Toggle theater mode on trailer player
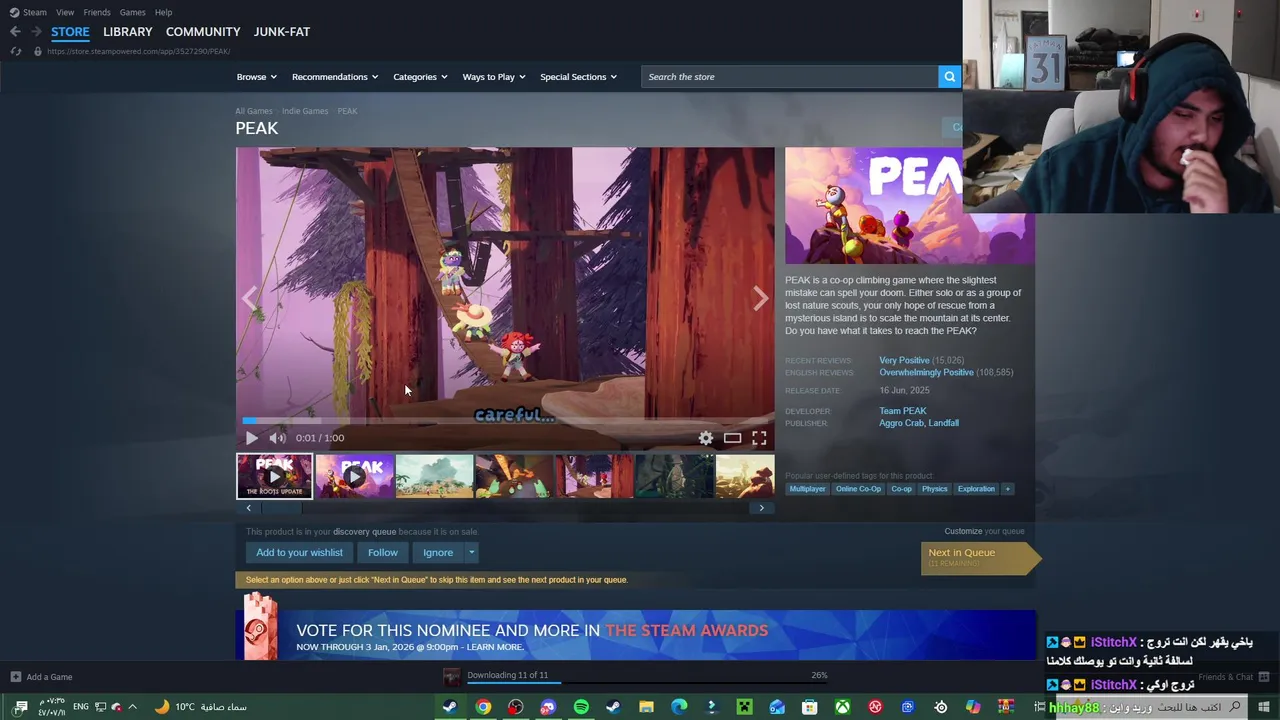The image size is (1280, 720). pos(732,438)
